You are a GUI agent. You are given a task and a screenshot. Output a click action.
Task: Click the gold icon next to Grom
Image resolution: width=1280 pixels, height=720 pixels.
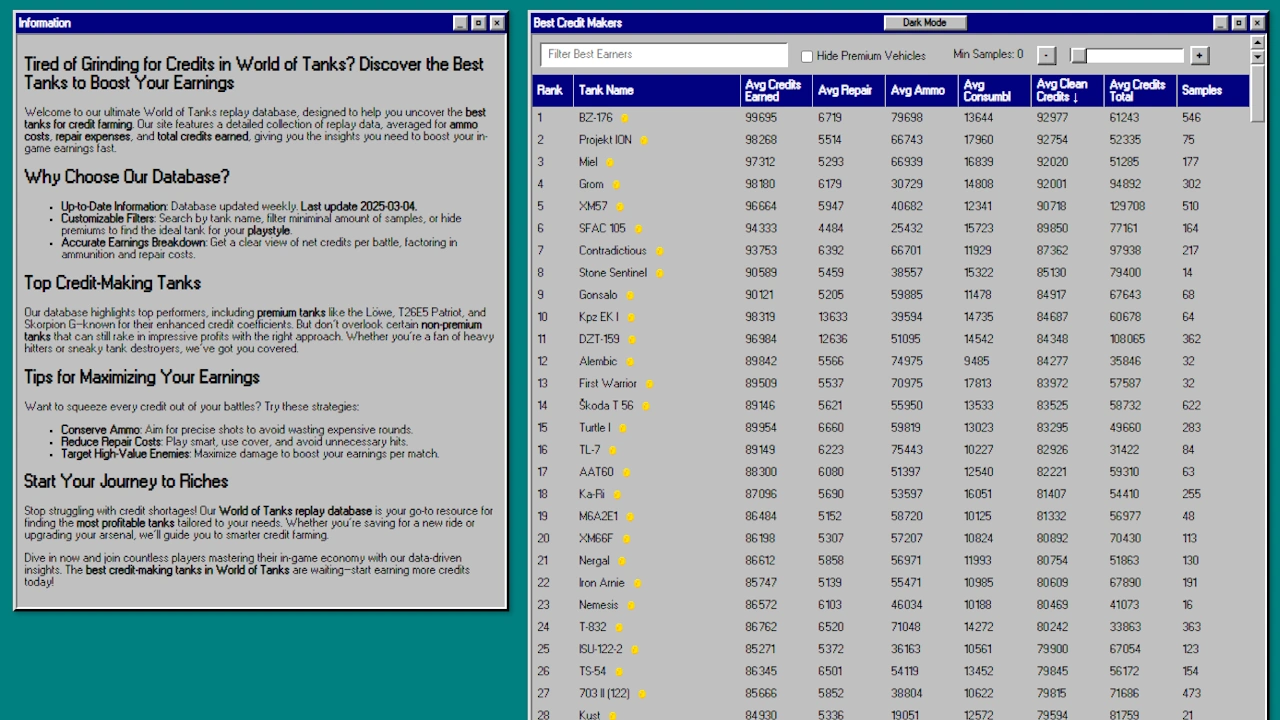coord(616,184)
